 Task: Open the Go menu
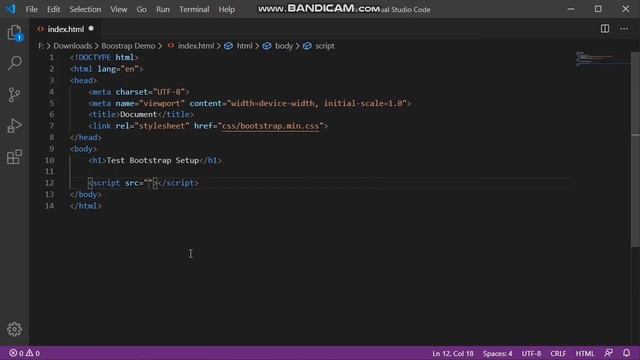point(141,9)
